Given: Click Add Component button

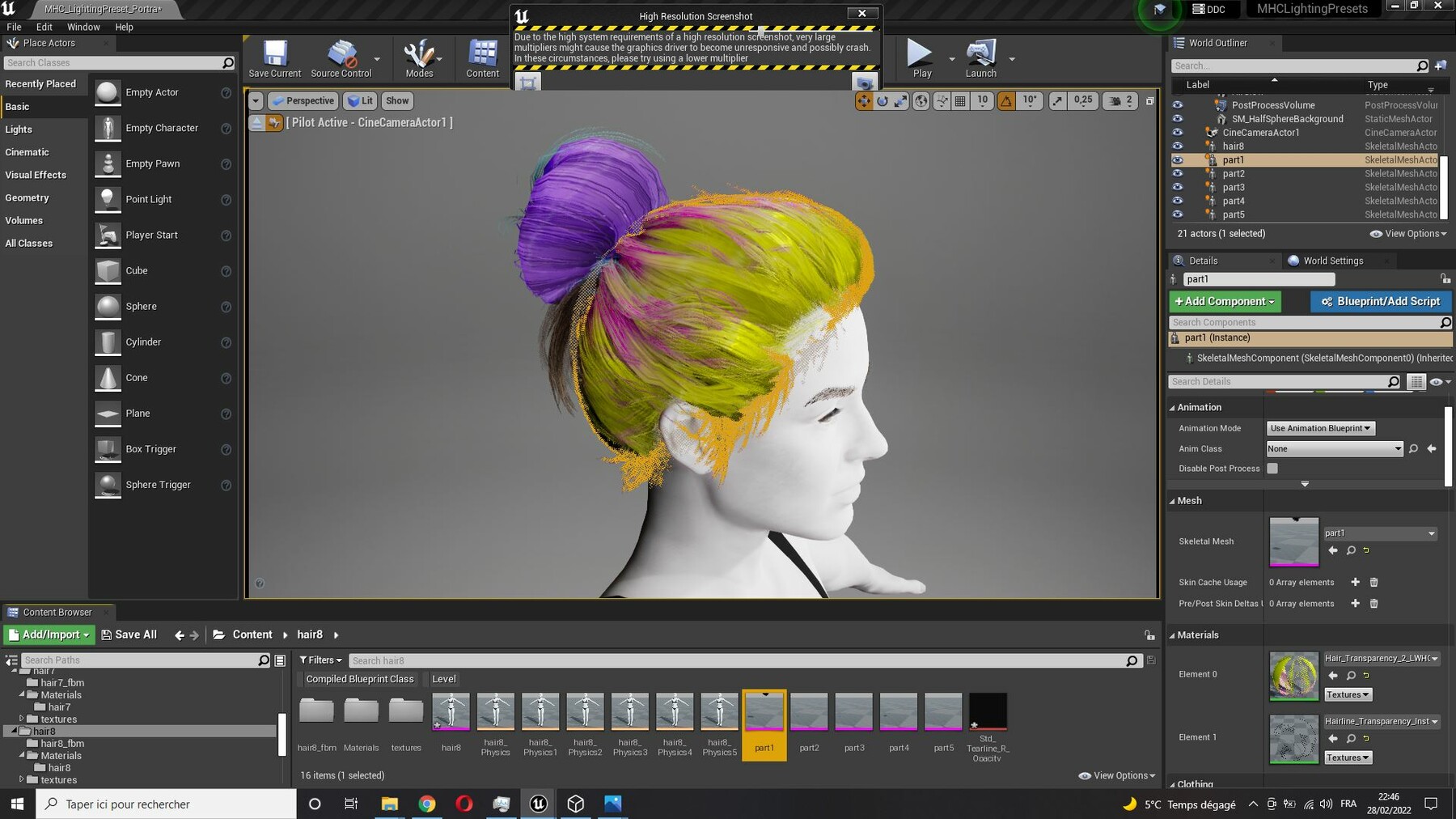Looking at the screenshot, I should point(1225,301).
